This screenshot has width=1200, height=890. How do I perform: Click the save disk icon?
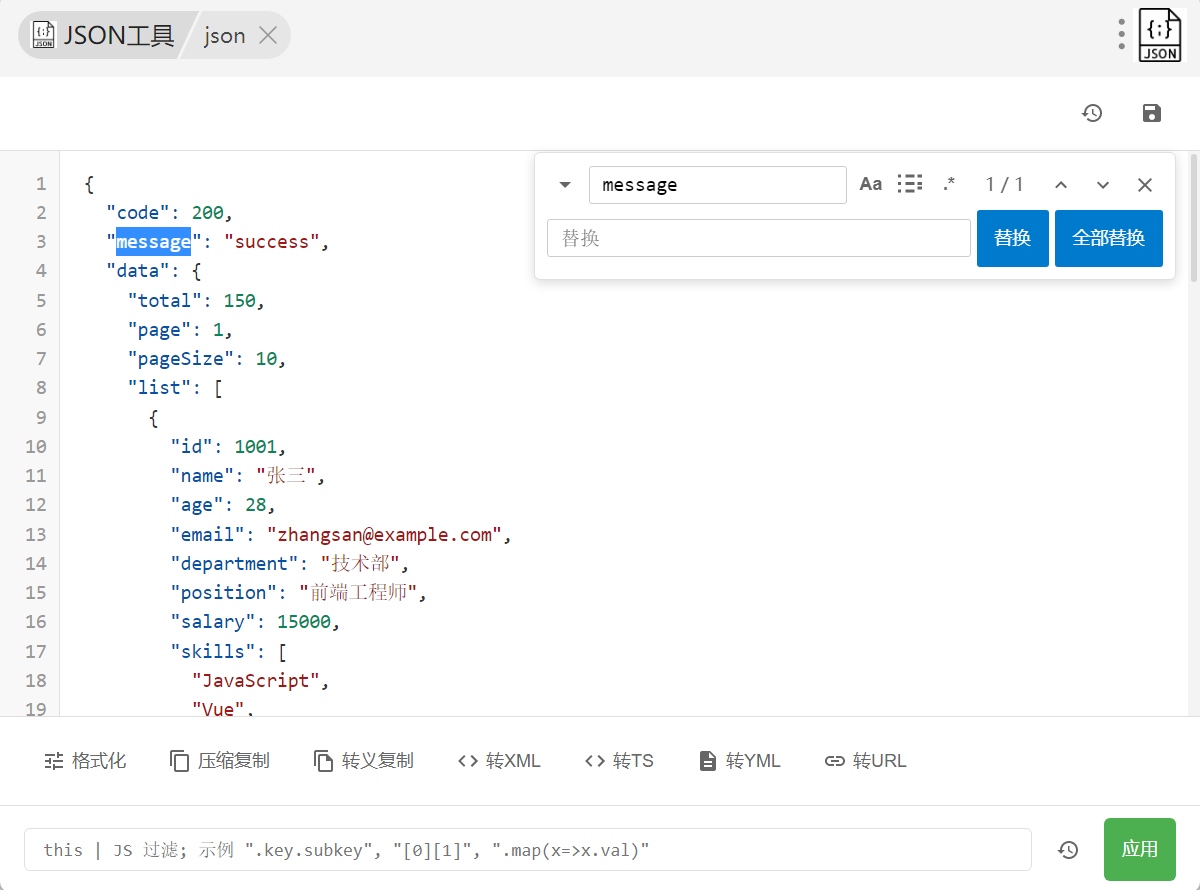[x=1152, y=114]
